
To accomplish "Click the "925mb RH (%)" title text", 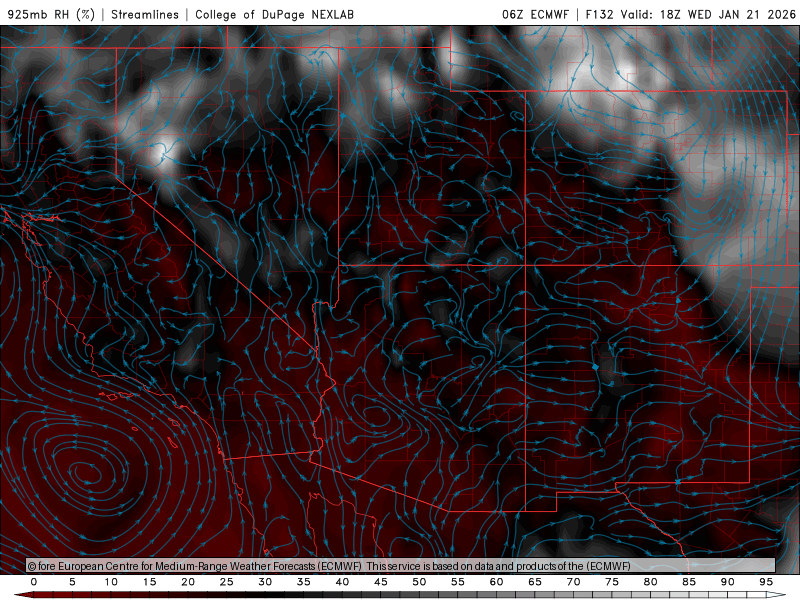I will [52, 15].
